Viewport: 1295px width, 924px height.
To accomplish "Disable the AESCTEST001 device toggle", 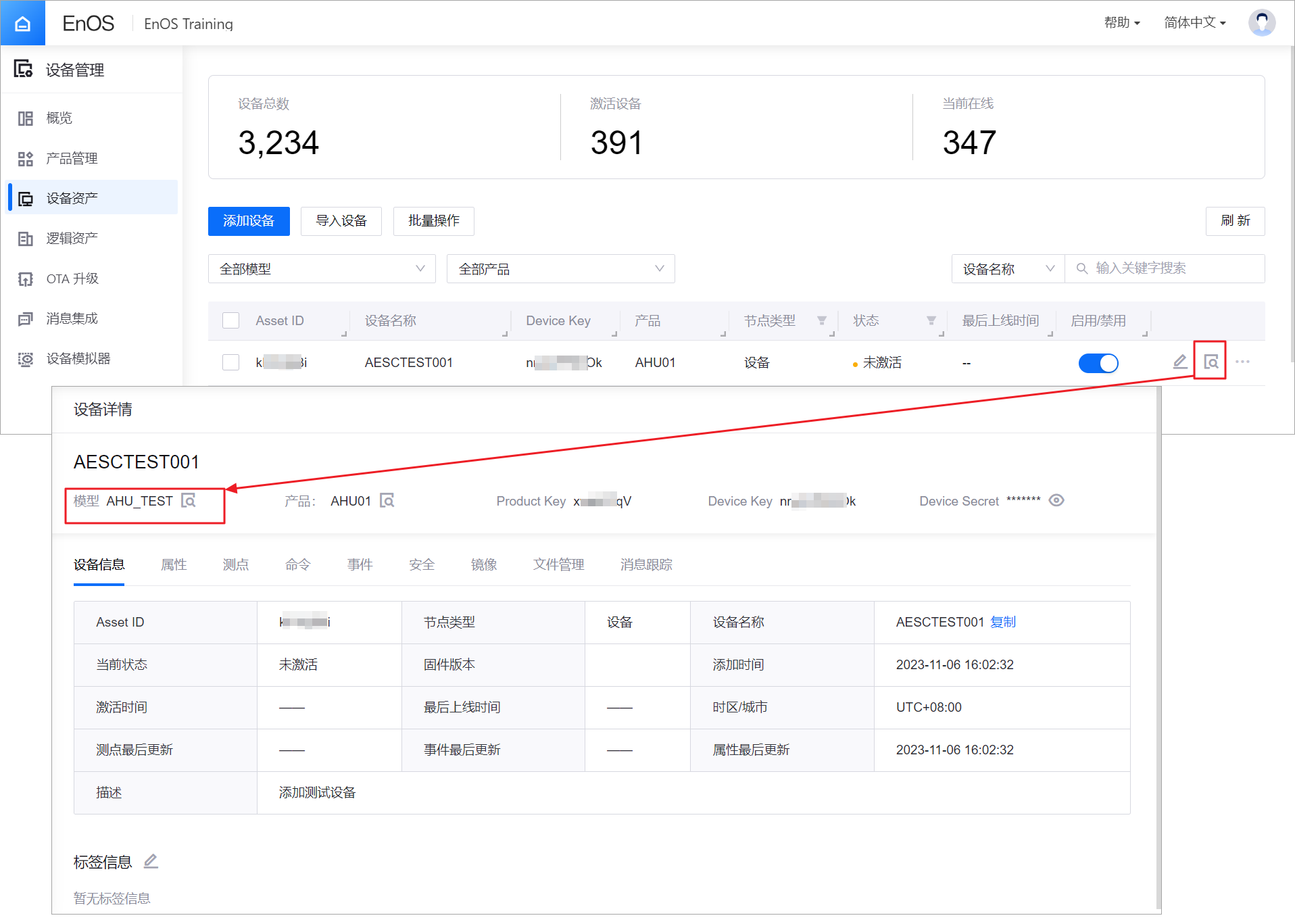I will click(x=1098, y=363).
